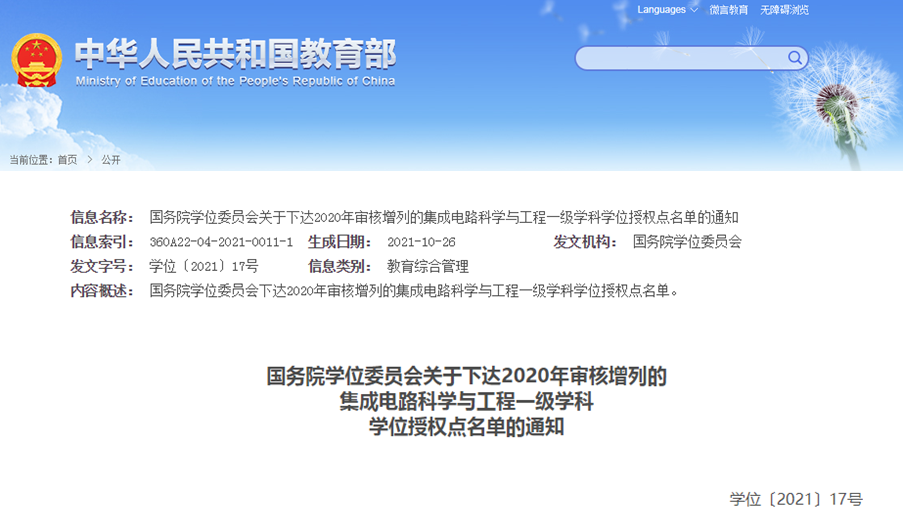Click the 生成日期 label
This screenshot has width=903, height=522.
coord(340,242)
